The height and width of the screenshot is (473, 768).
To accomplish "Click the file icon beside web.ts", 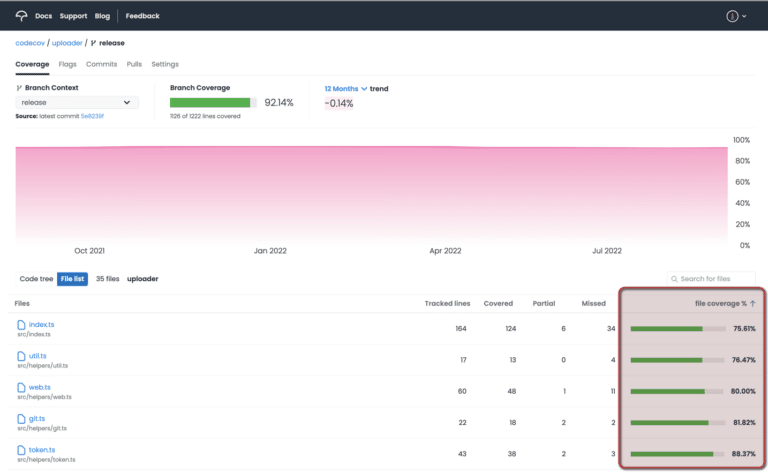I will pos(21,387).
